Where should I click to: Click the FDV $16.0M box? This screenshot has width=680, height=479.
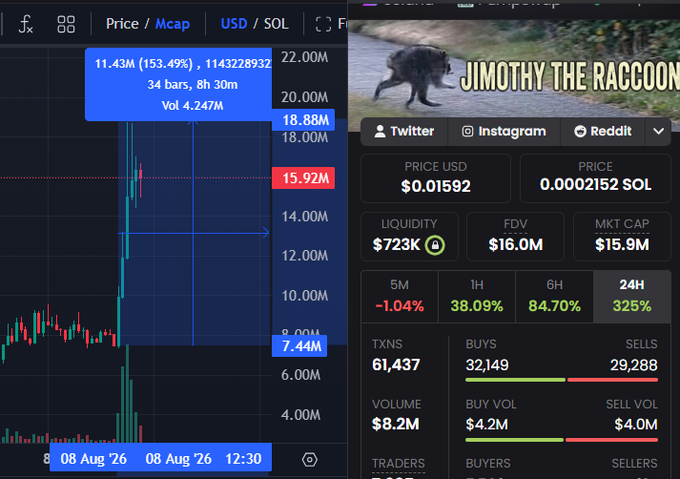[515, 237]
